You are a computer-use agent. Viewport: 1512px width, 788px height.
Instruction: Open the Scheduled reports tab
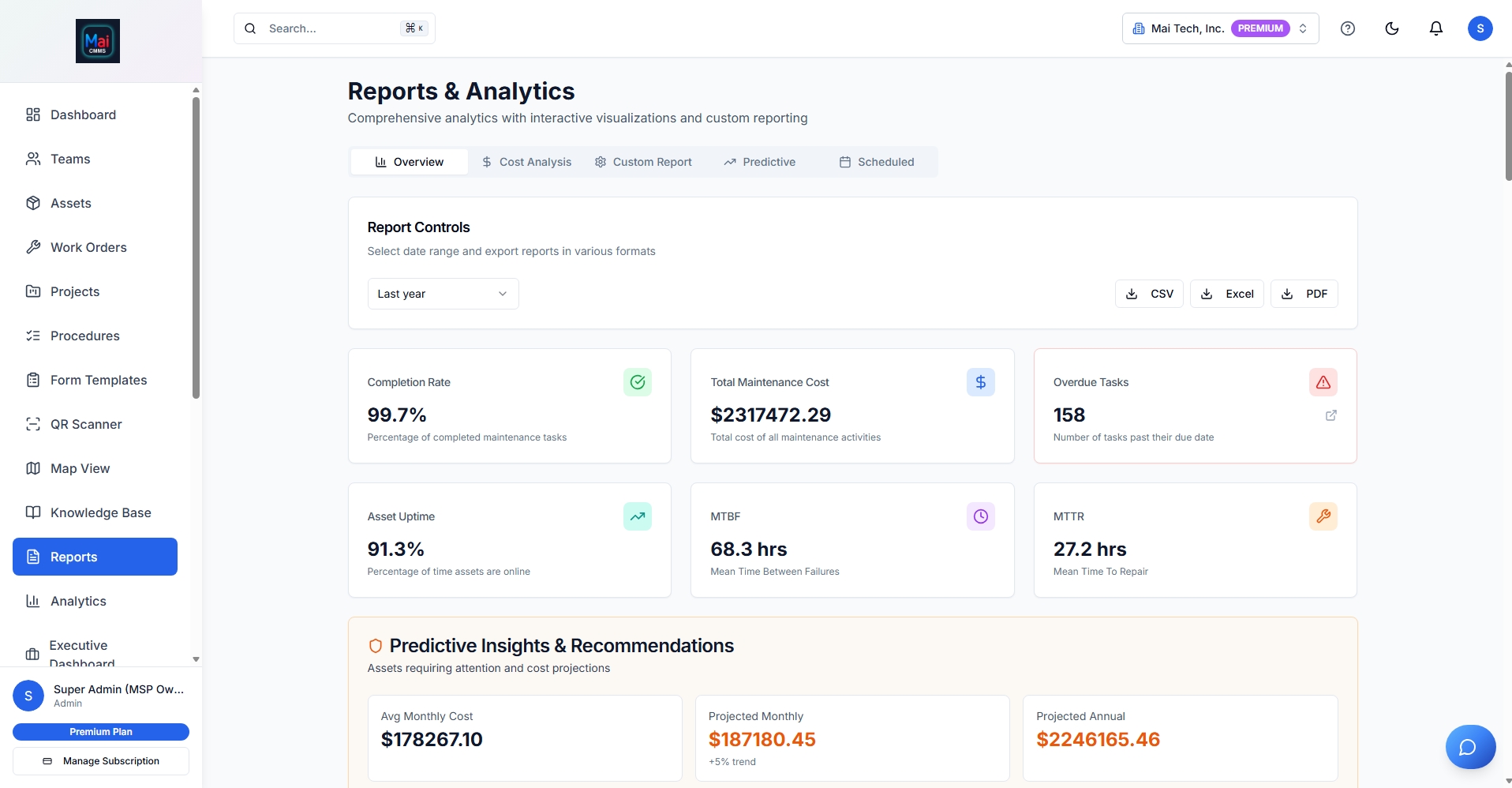coord(876,161)
